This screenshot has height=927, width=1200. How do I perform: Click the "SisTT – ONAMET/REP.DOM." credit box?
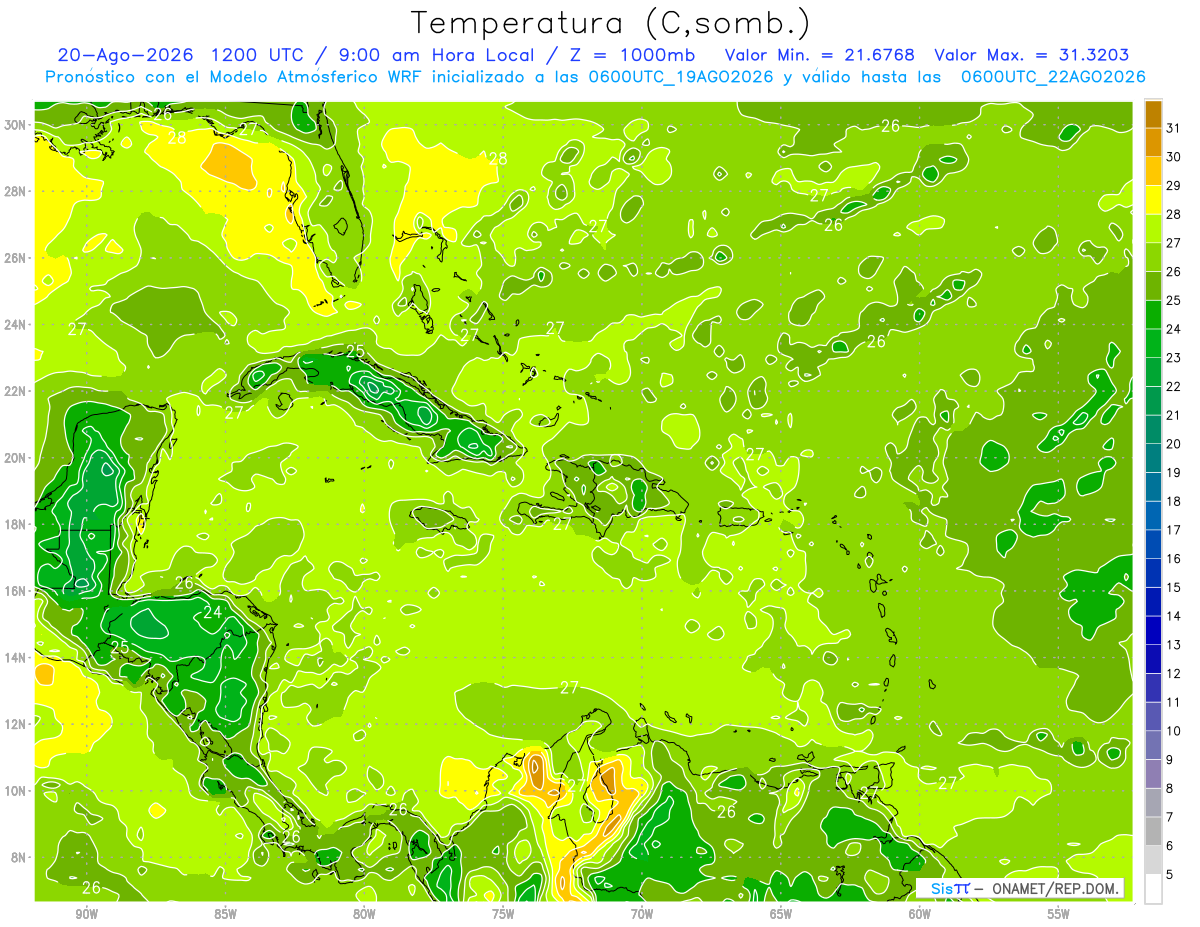(1020, 888)
